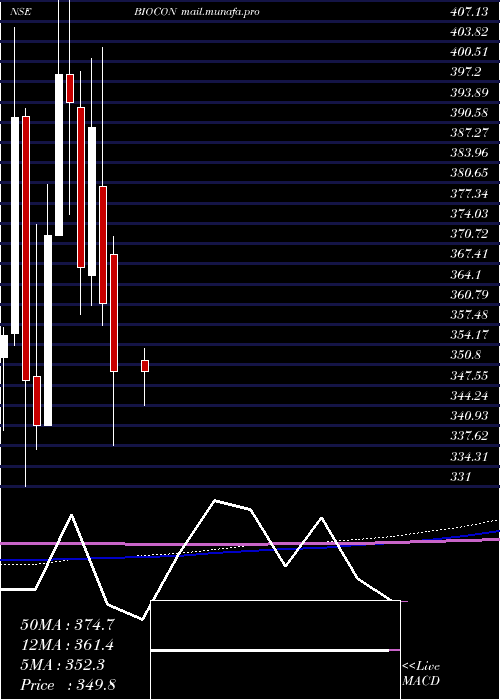Click the 337.62 price axis label
The height and width of the screenshot is (700, 500).
[469, 436]
